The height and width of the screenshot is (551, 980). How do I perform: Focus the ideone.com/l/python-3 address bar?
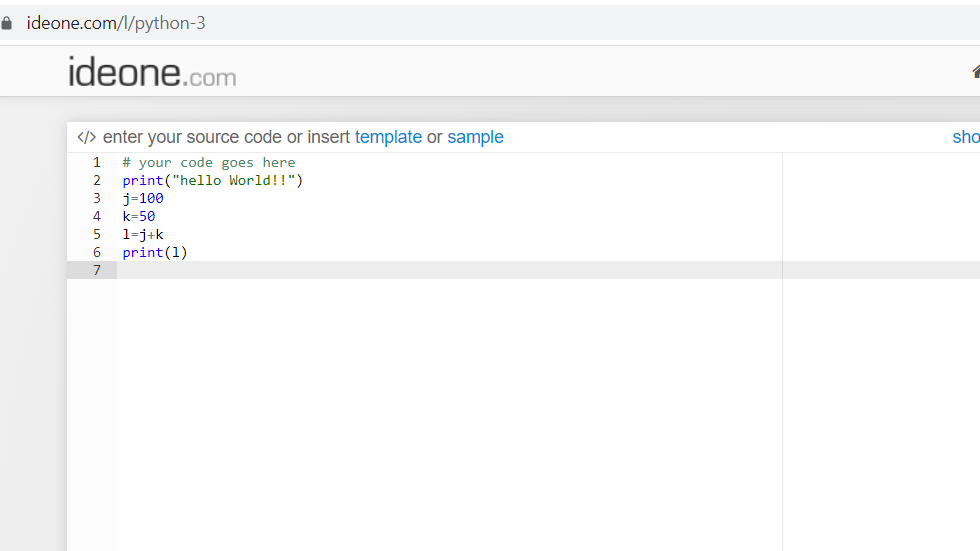click(x=116, y=23)
